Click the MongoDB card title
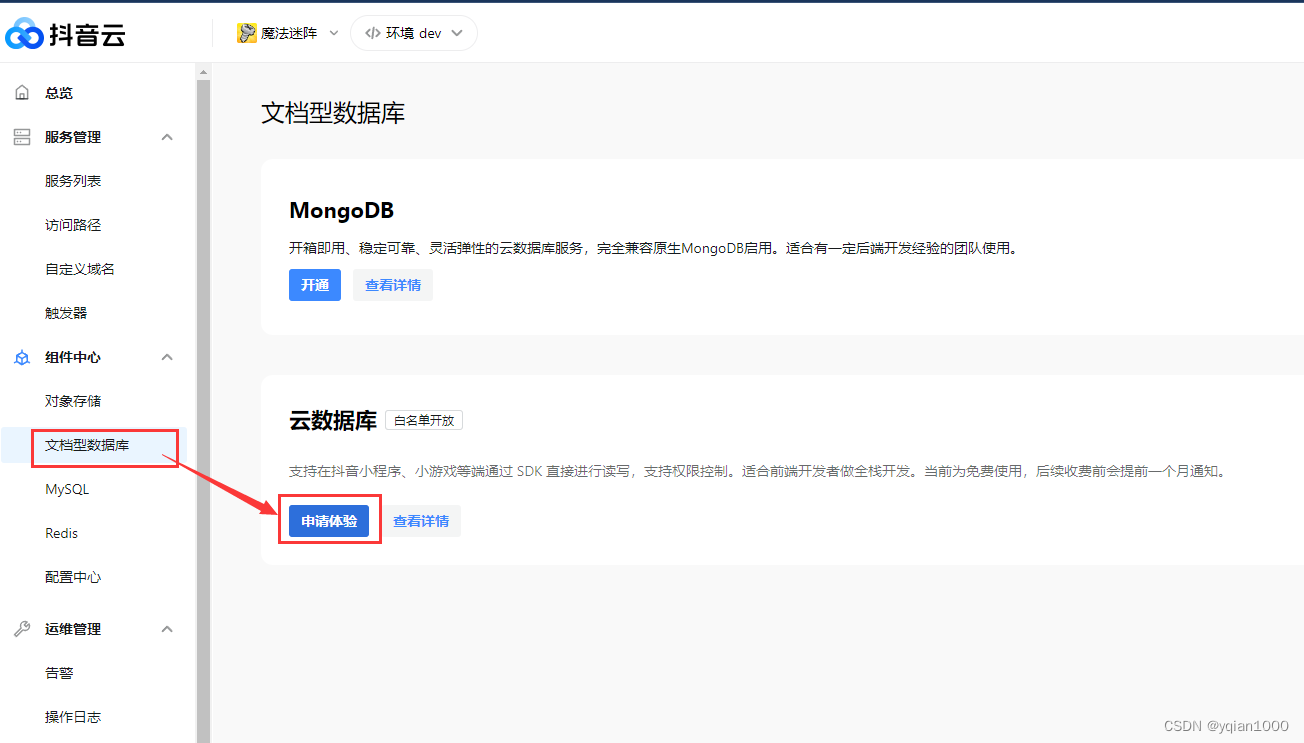 click(342, 211)
